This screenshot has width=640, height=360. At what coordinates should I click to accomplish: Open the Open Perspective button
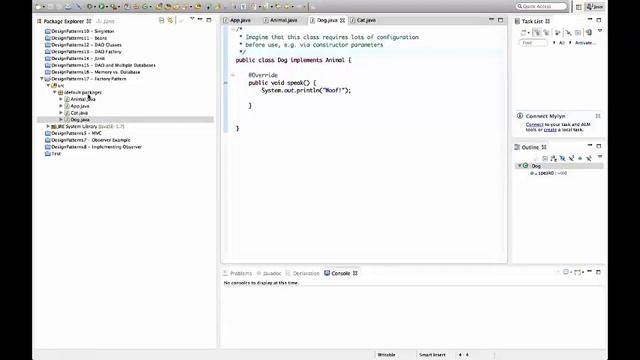(578, 7)
